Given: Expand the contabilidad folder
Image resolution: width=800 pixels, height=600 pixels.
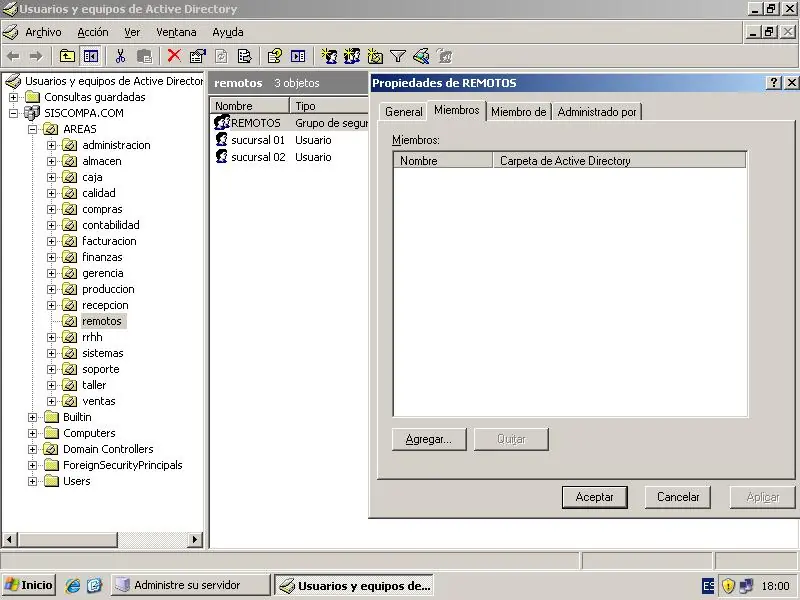Looking at the screenshot, I should (x=51, y=225).
